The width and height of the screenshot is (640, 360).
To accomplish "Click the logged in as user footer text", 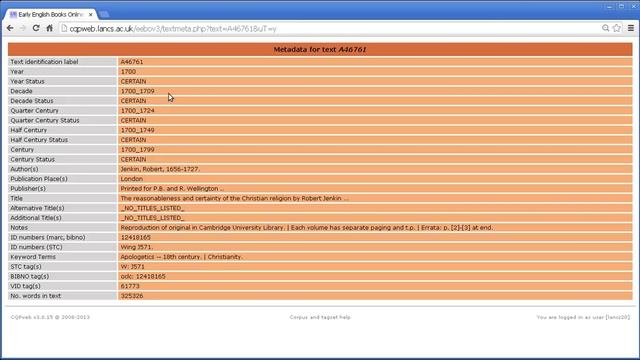I will (x=583, y=317).
